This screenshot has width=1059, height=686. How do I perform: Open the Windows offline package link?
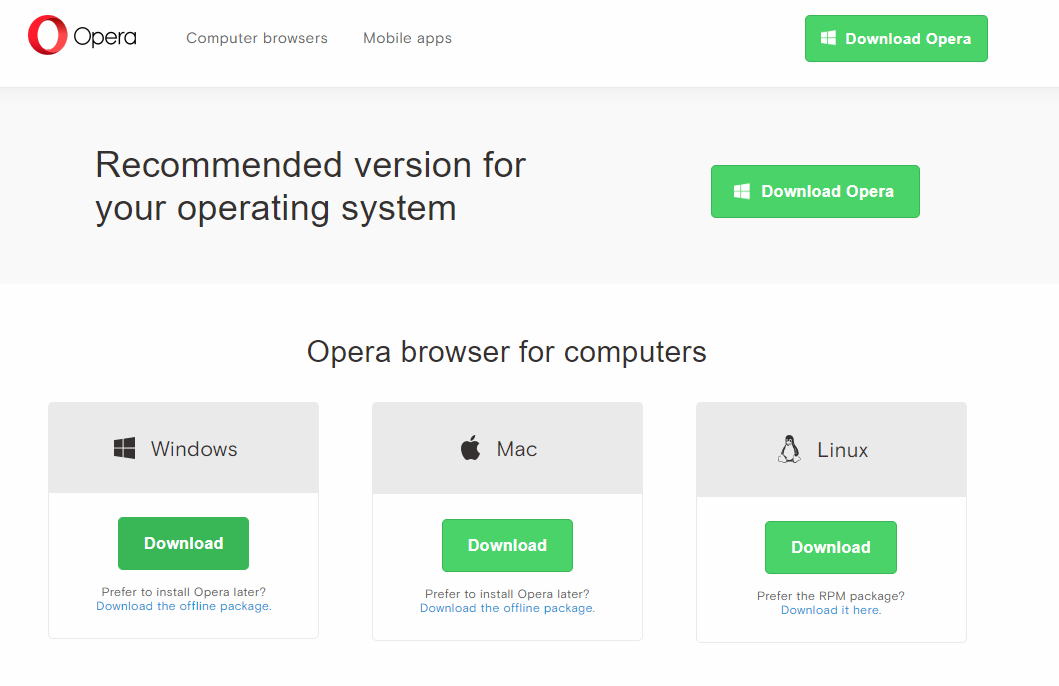coord(183,606)
